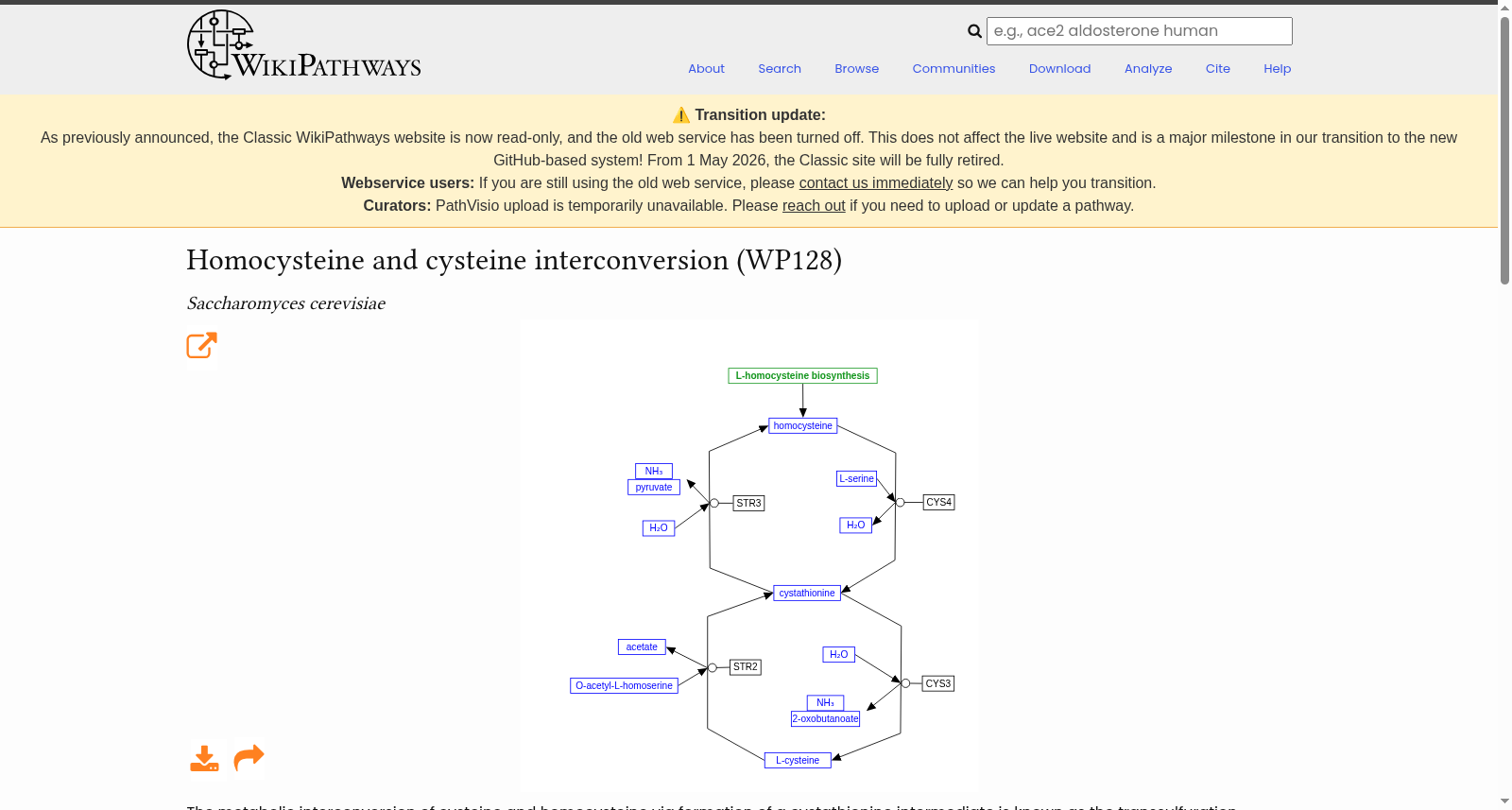Image resolution: width=1512 pixels, height=810 pixels.
Task: Click the warning triangle icon in banner
Action: coord(681,115)
